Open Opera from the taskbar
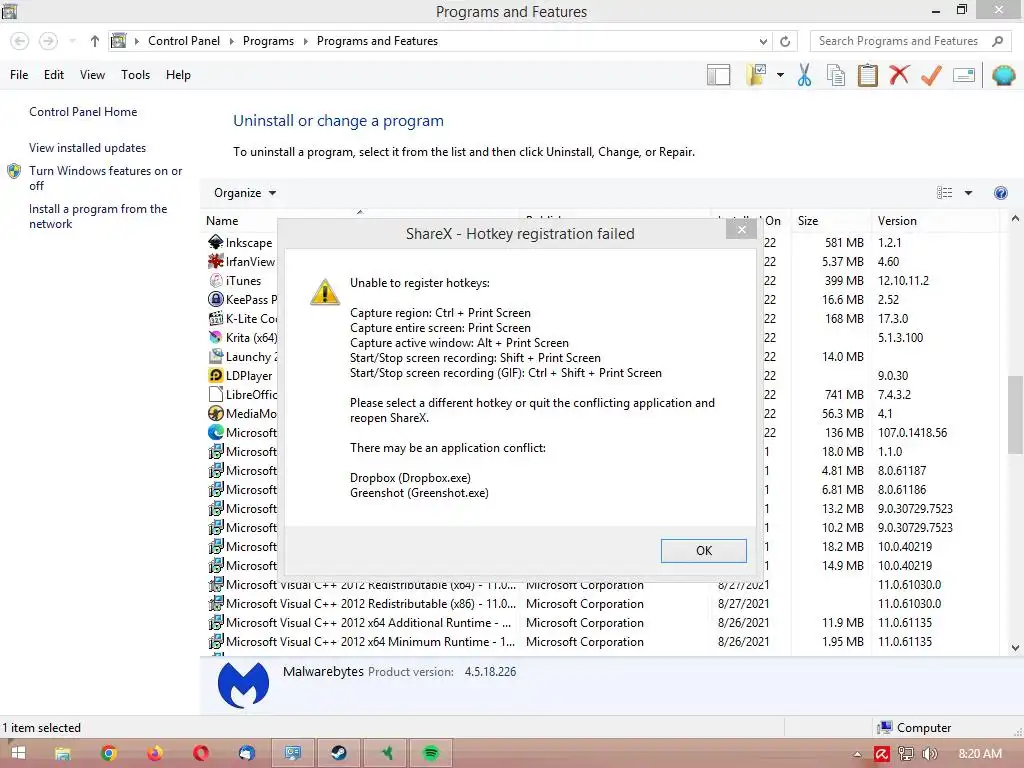This screenshot has height=768, width=1024. [200, 753]
